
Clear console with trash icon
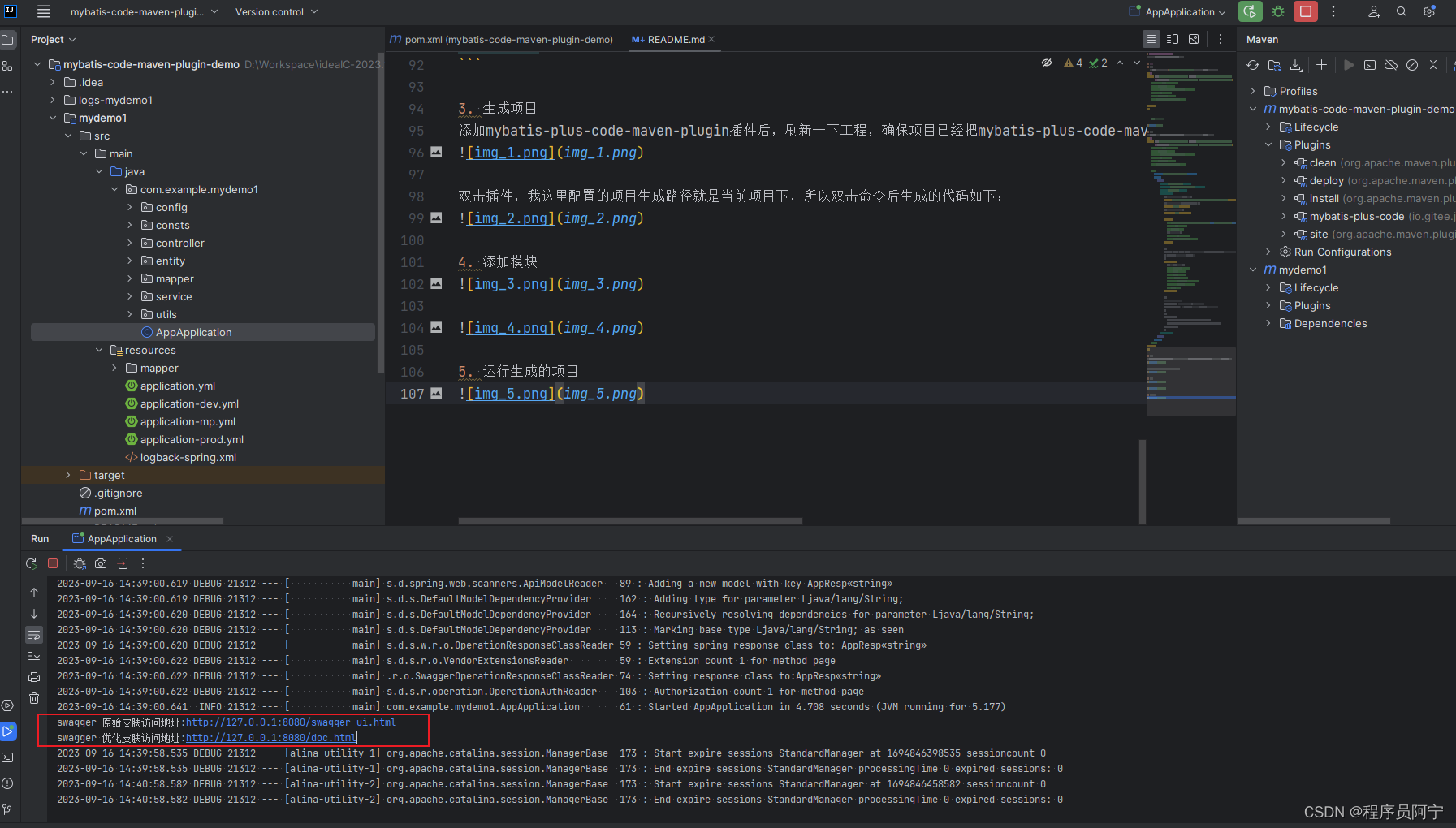pos(34,698)
